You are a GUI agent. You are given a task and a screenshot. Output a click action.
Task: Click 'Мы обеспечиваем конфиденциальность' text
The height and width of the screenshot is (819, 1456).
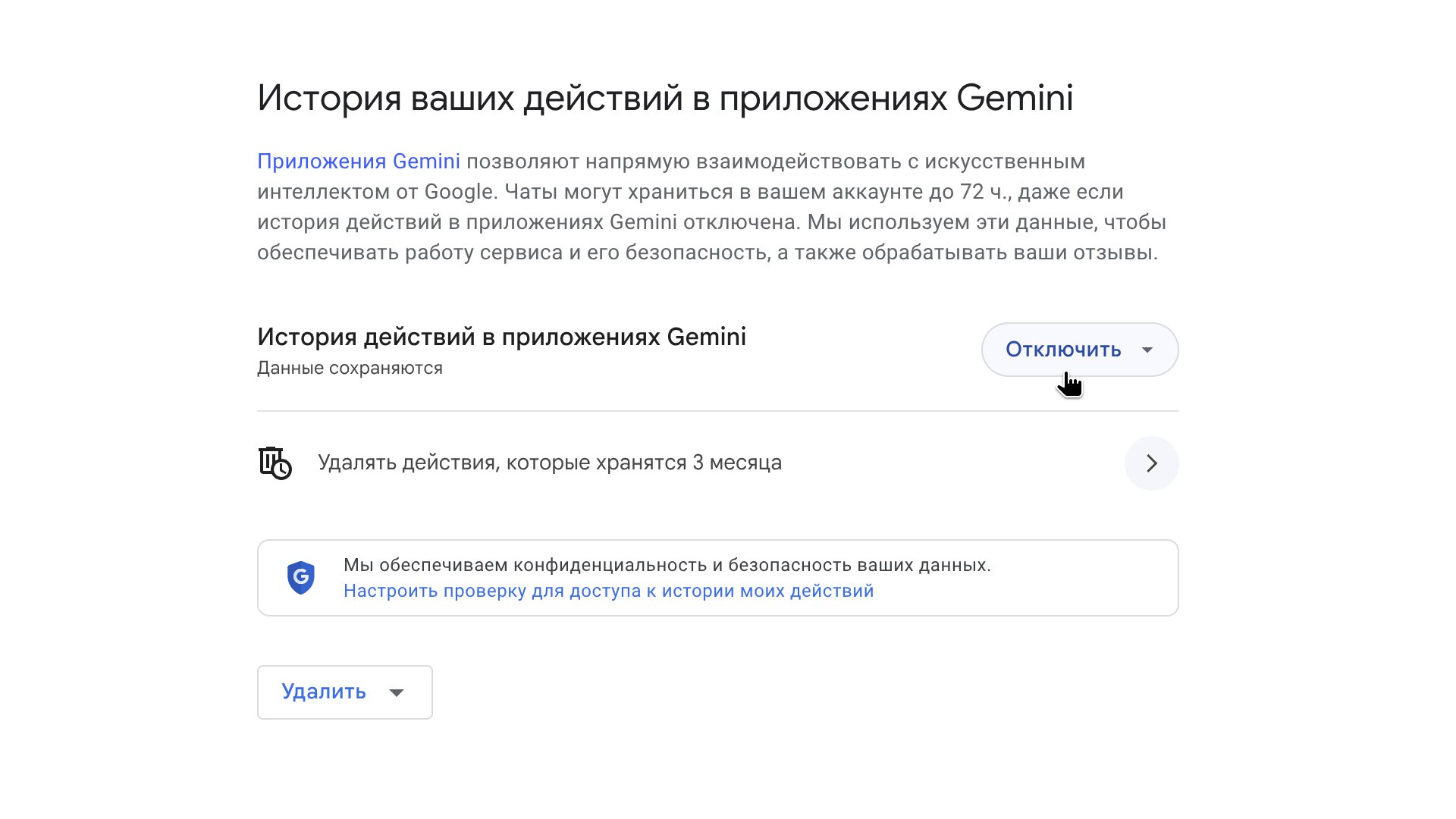point(667,565)
